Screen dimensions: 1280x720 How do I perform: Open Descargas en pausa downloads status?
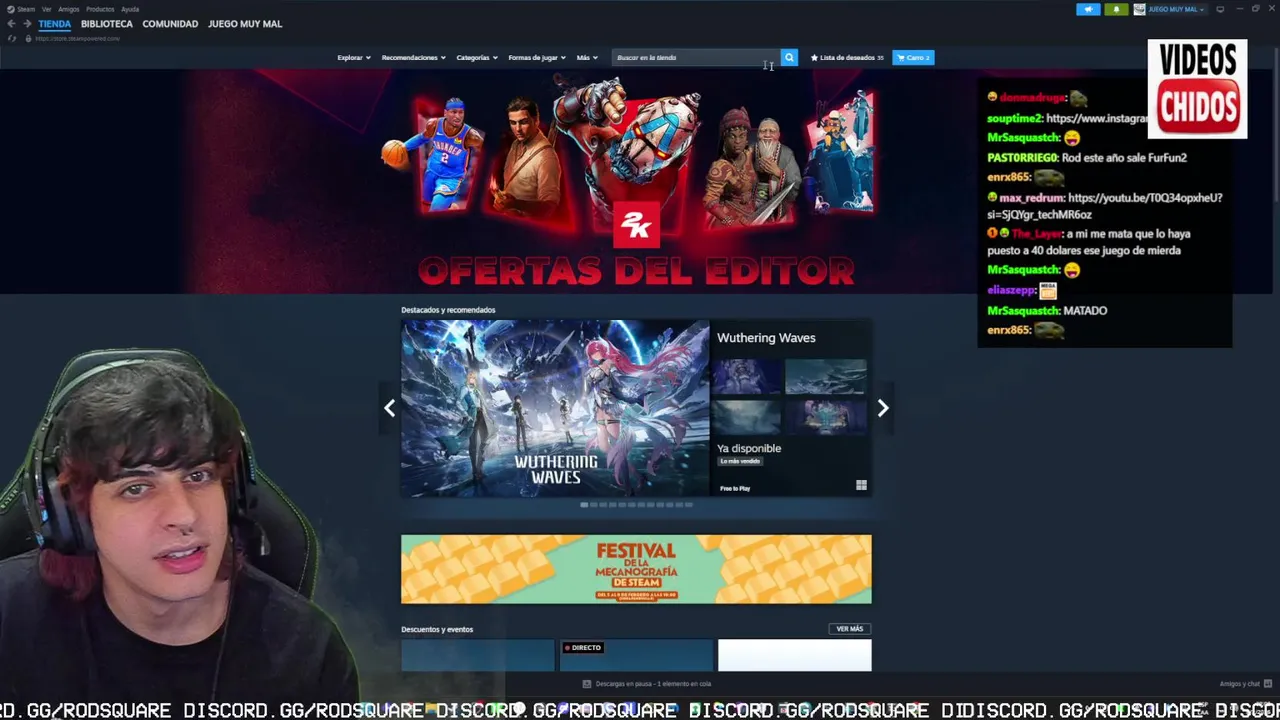tap(653, 684)
